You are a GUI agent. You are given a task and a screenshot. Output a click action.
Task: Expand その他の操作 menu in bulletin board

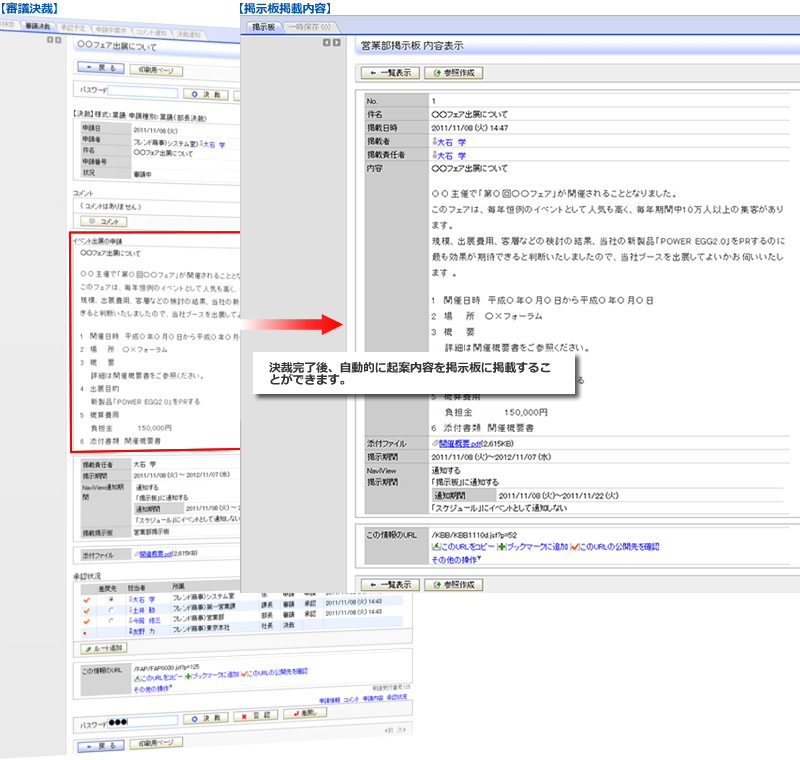(x=456, y=560)
